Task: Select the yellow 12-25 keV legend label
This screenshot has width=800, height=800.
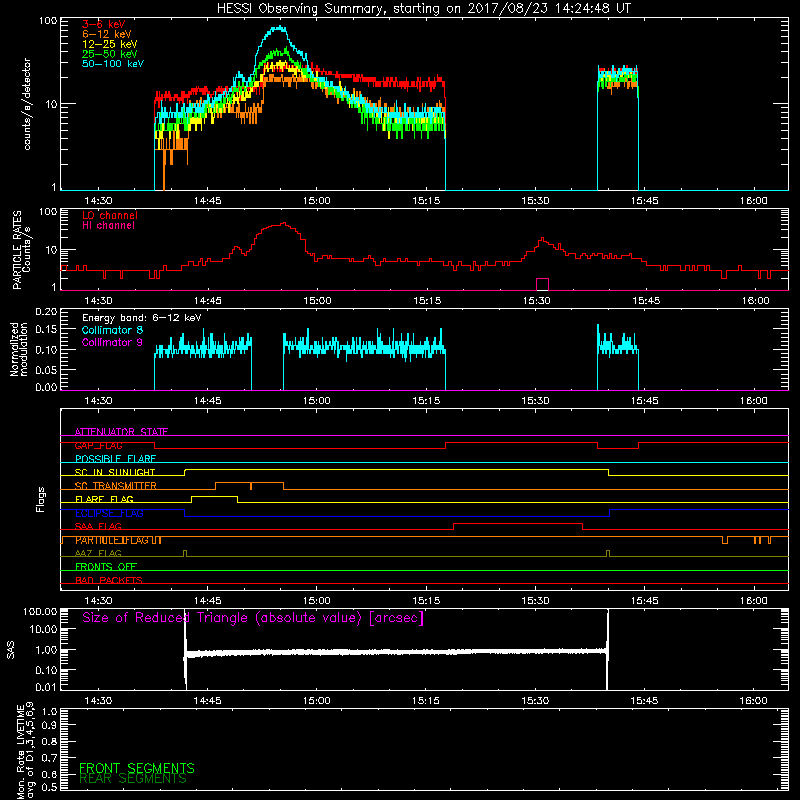Action: coord(110,44)
